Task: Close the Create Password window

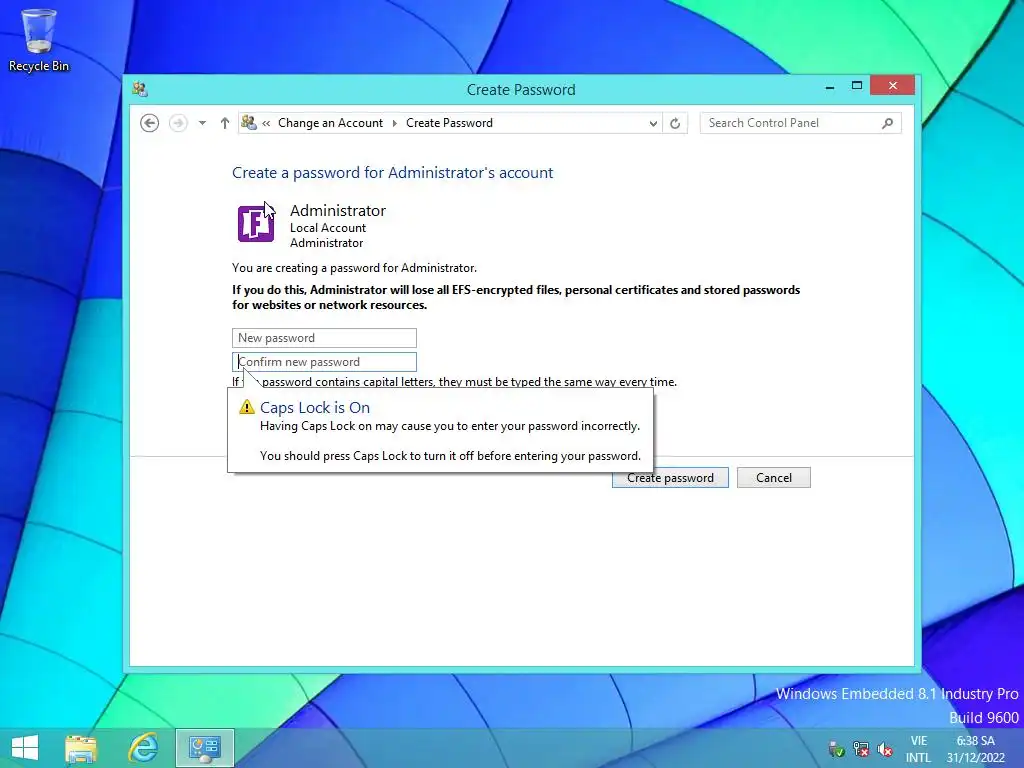Action: click(892, 86)
